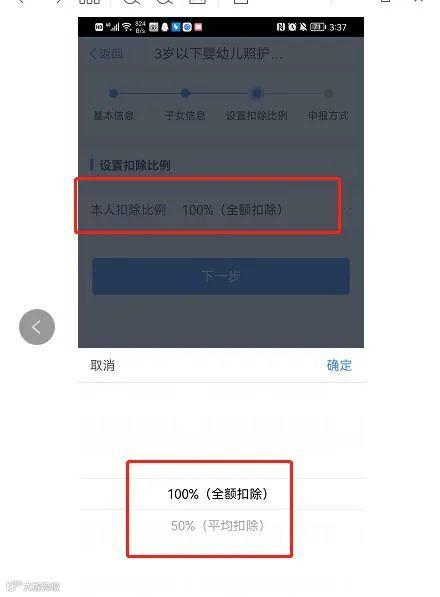
Task: Tap 确定 to confirm selection
Action: coord(339,366)
